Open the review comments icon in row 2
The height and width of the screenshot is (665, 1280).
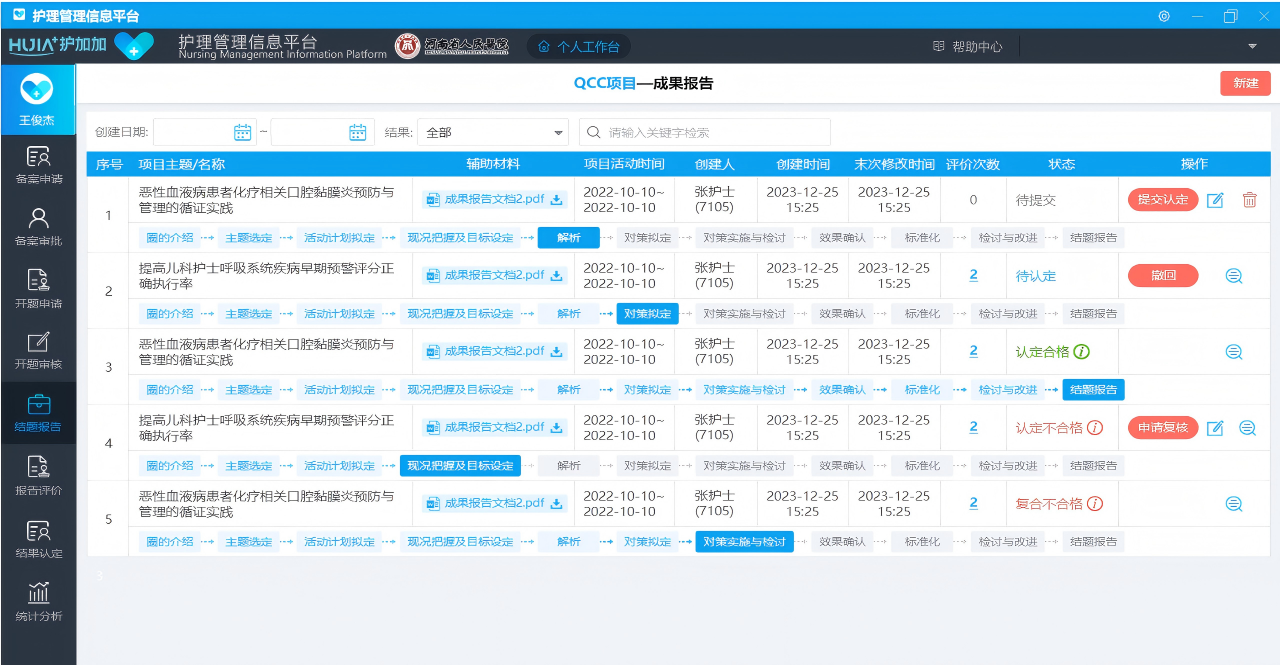[1233, 276]
